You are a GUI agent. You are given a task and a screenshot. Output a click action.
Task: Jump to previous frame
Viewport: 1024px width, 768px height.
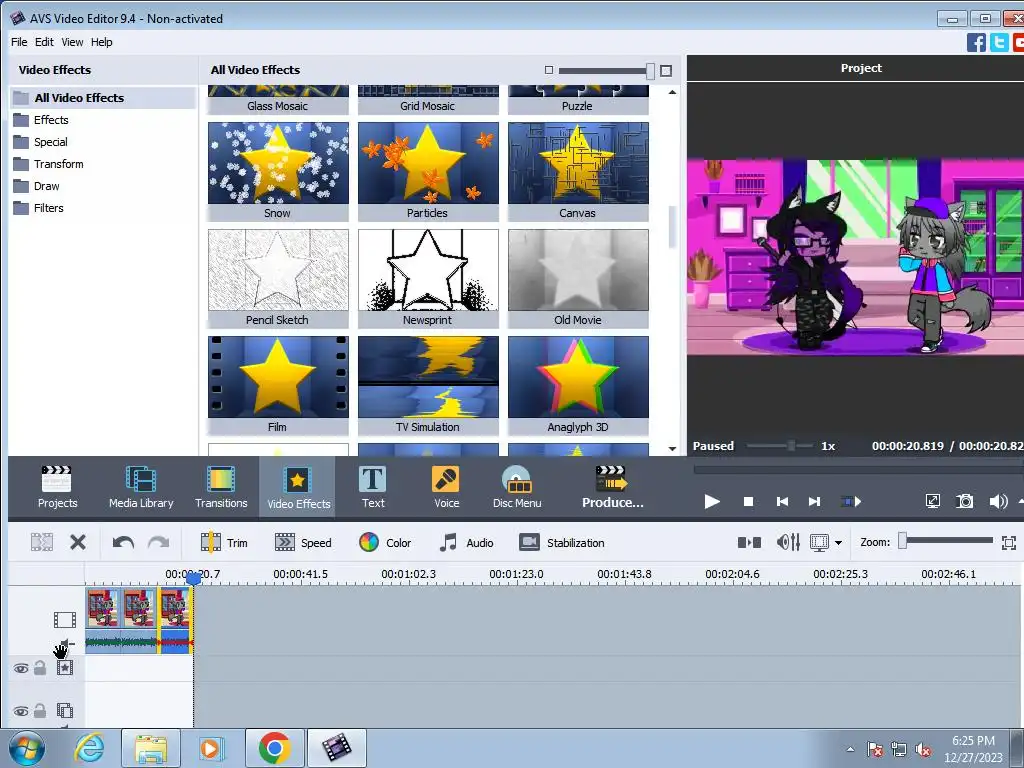pos(782,502)
